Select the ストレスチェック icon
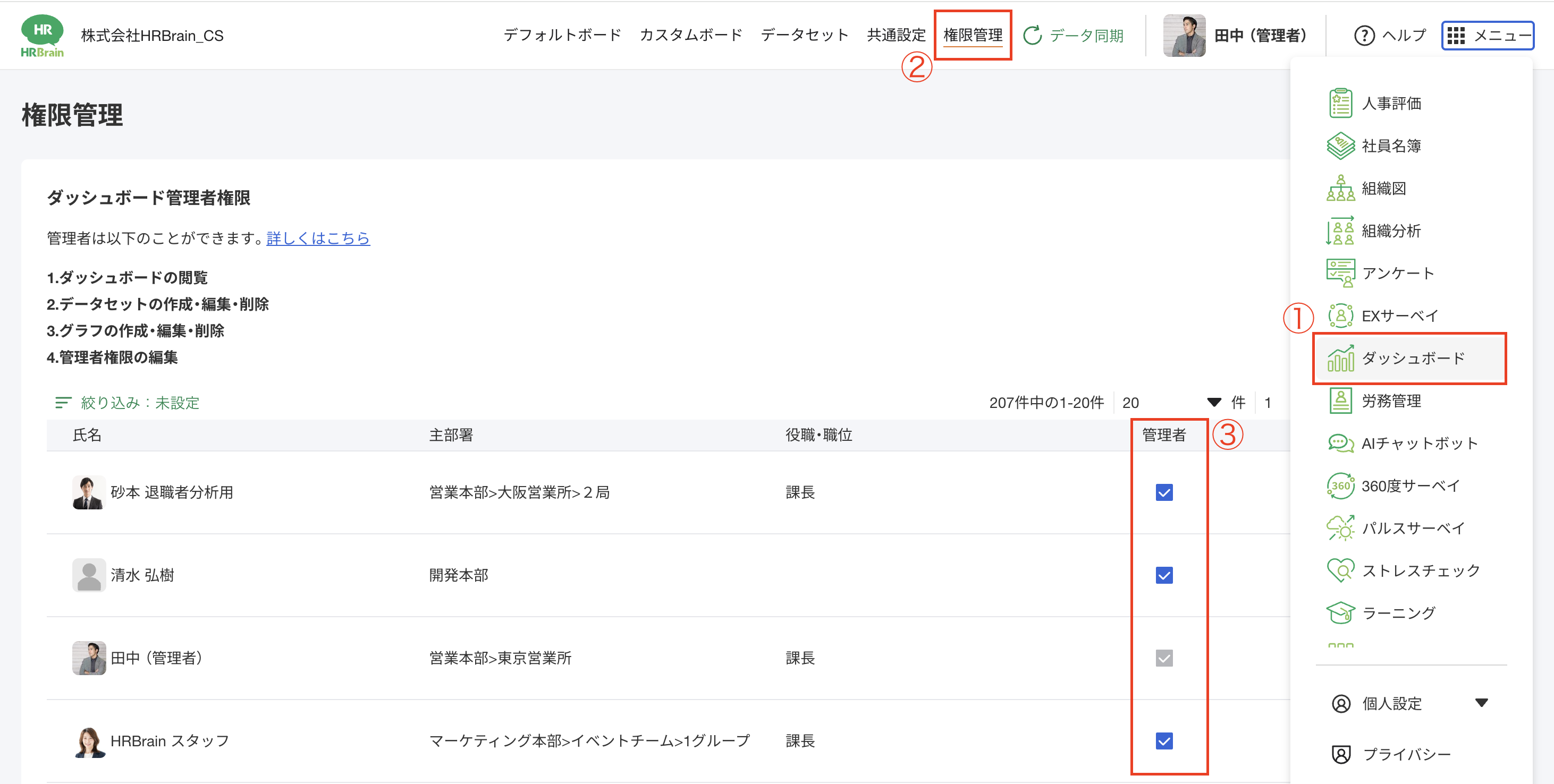Viewport: 1554px width, 784px height. [x=1340, y=570]
